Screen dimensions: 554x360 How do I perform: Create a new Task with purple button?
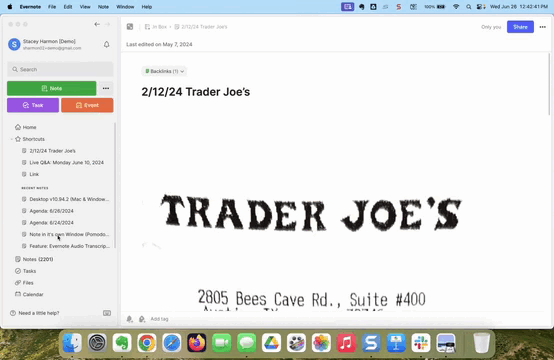click(x=33, y=105)
